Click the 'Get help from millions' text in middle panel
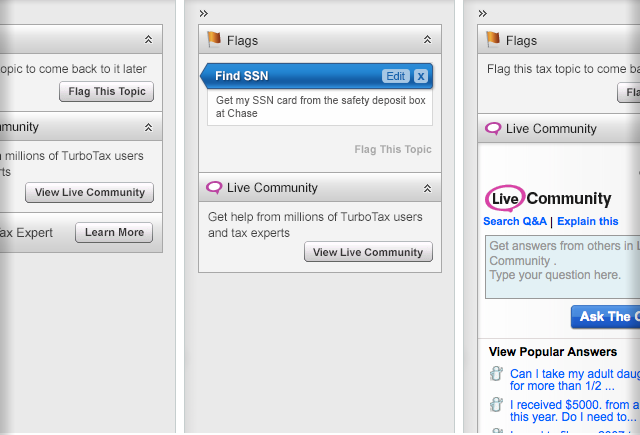This screenshot has width=640, height=435. pyautogui.click(x=315, y=225)
